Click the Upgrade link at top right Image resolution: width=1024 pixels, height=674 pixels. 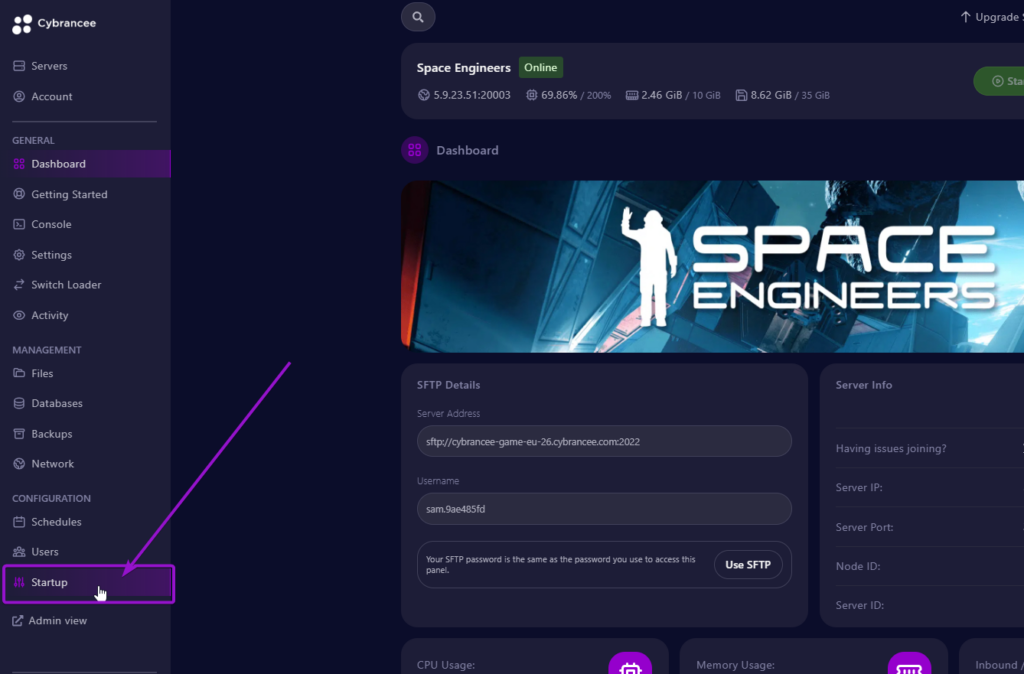(x=992, y=17)
